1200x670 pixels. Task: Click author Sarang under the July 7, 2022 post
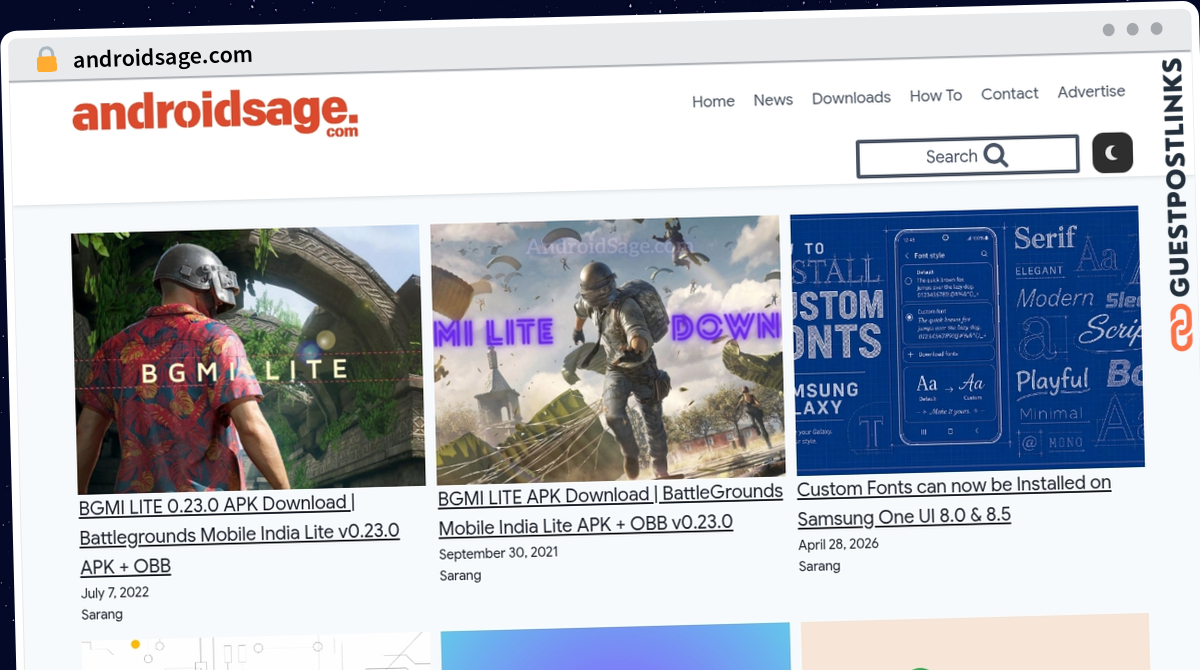click(x=102, y=614)
